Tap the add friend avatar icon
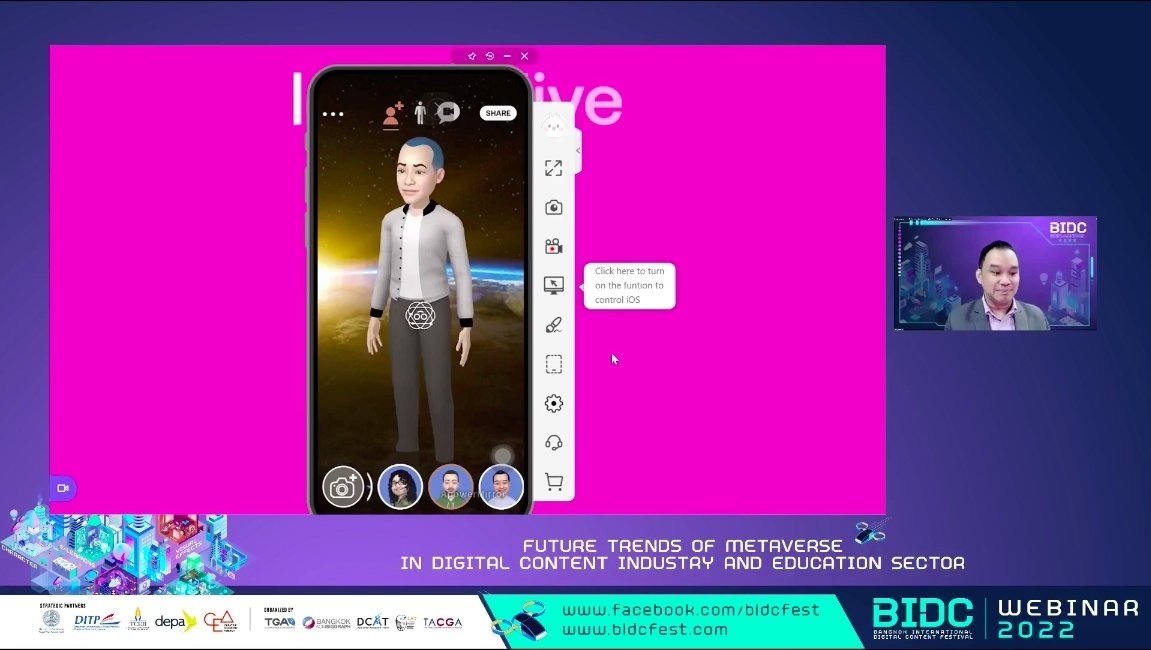 coord(393,115)
